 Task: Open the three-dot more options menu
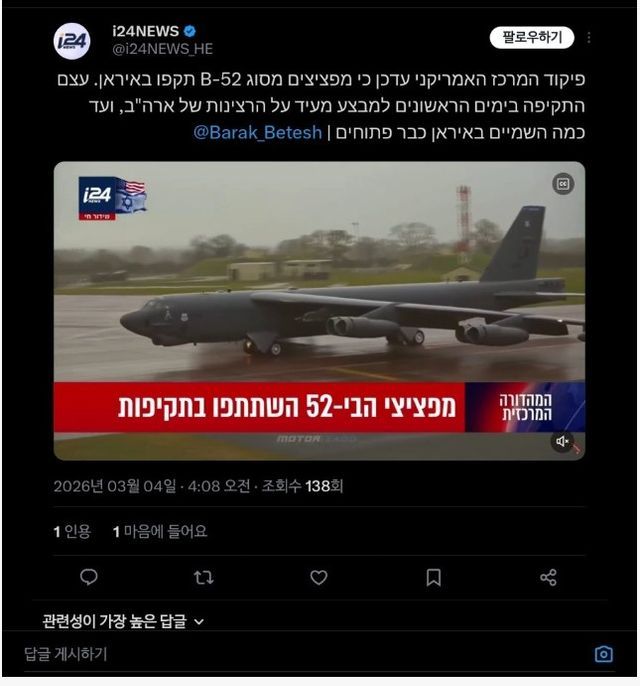point(589,38)
